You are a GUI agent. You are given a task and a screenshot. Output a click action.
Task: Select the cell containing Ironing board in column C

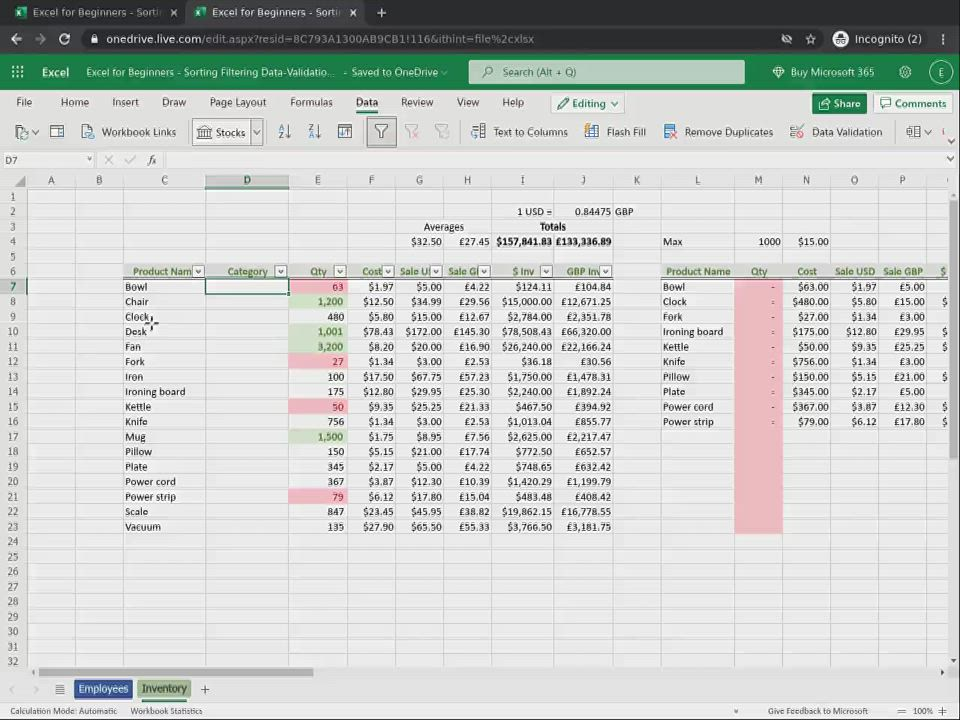click(x=164, y=392)
